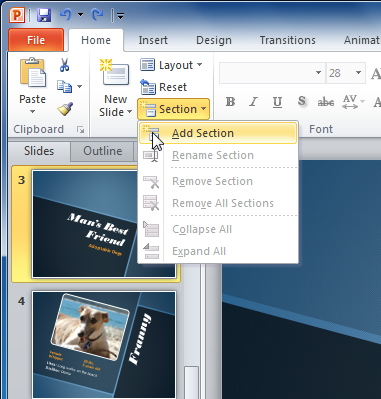
Task: Toggle strikethrough formatting
Action: [326, 102]
